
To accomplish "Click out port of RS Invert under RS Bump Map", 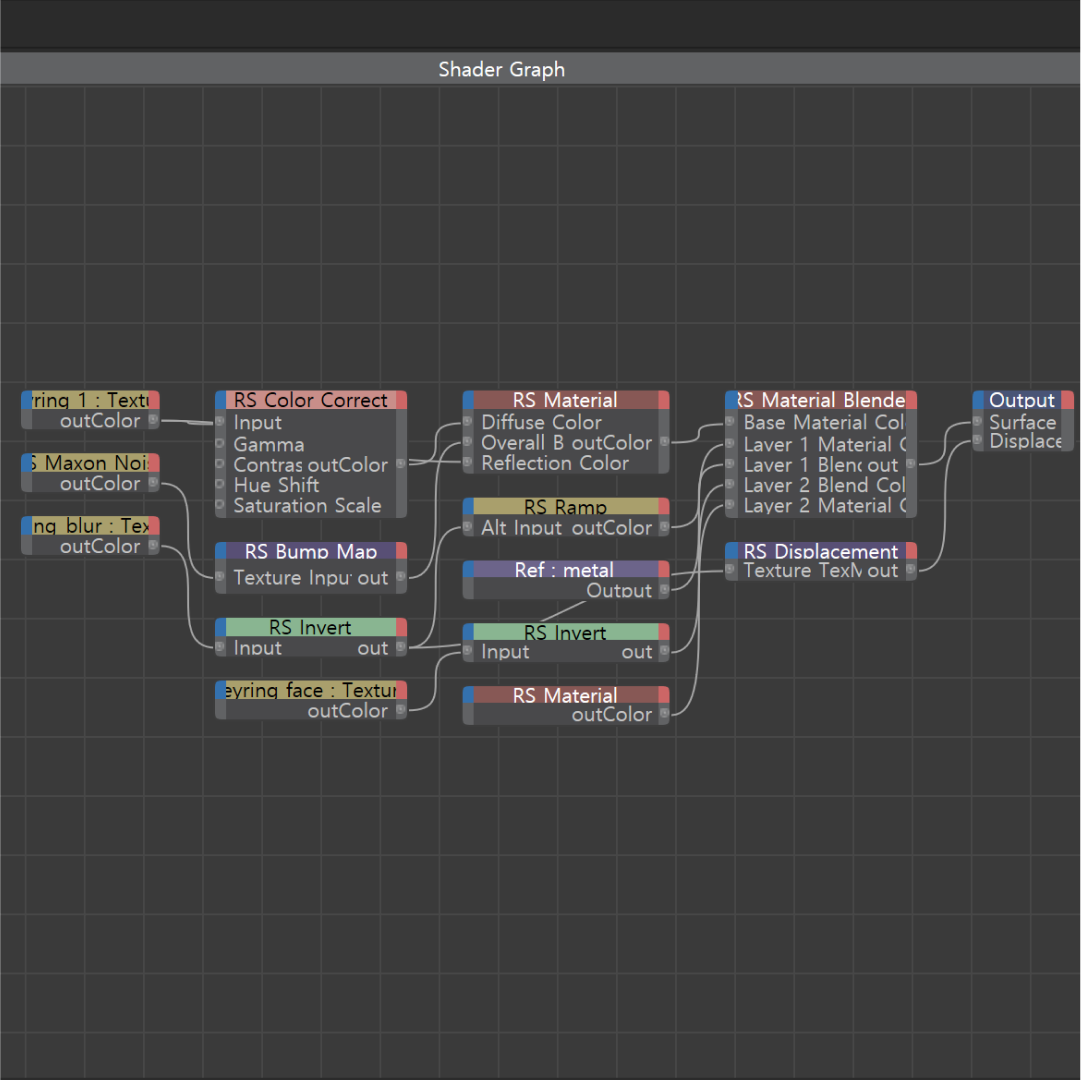I will [401, 647].
